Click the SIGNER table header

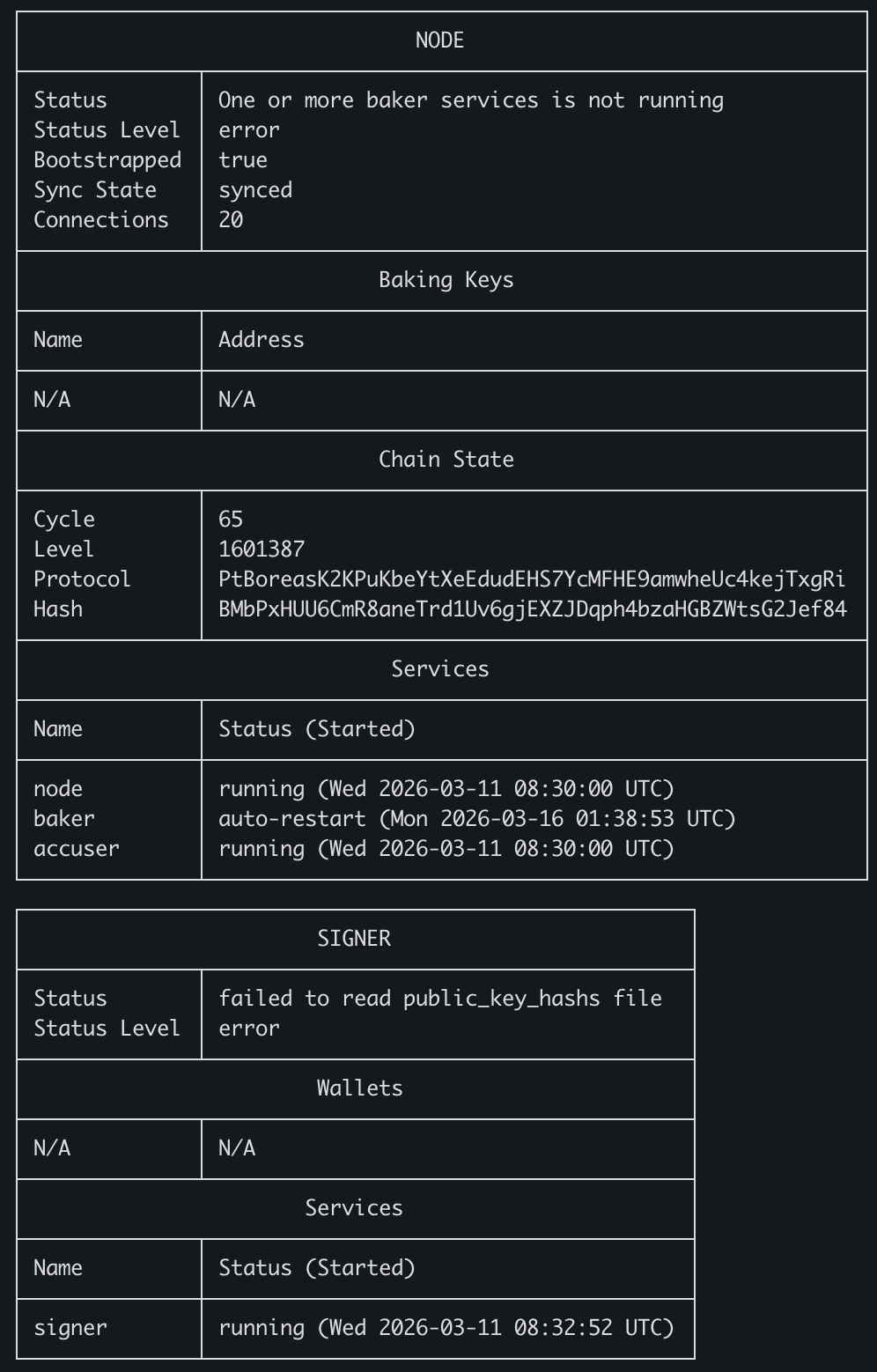pyautogui.click(x=354, y=939)
